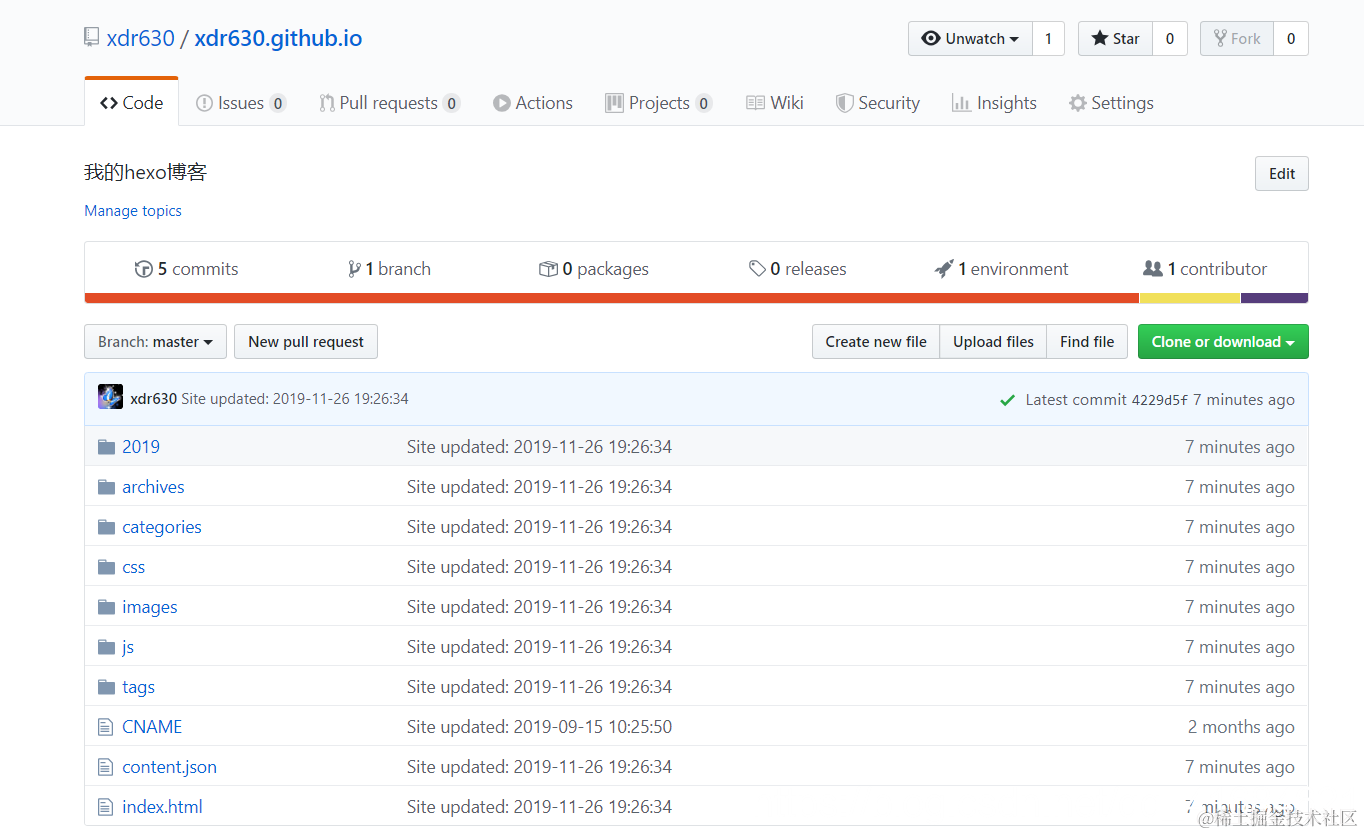Click the folder icon of the js row
Screen dimensions: 1364x835
click(x=106, y=647)
